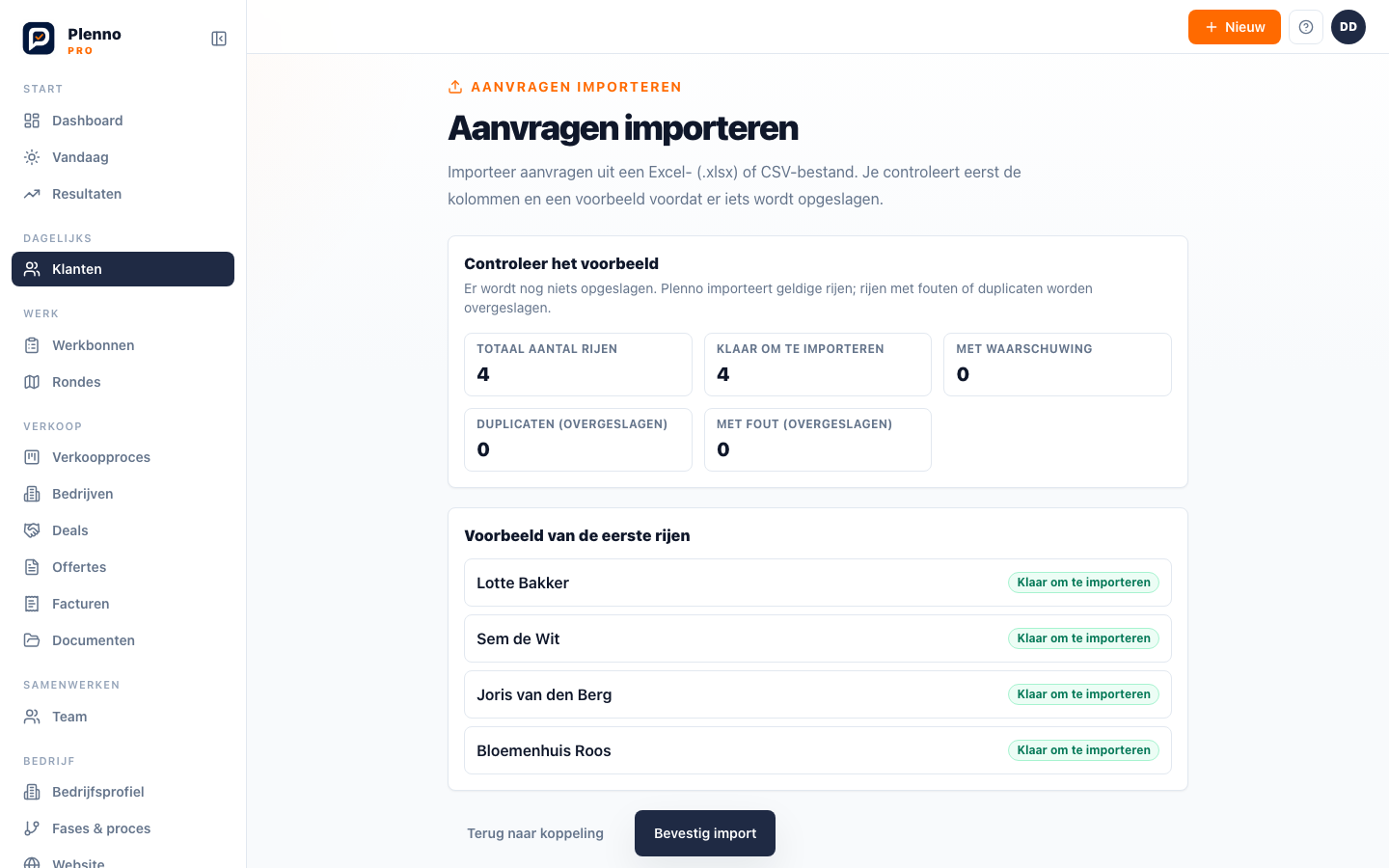1389x868 pixels.
Task: Click the Totaal aantal rijen stat card
Action: coord(578,365)
